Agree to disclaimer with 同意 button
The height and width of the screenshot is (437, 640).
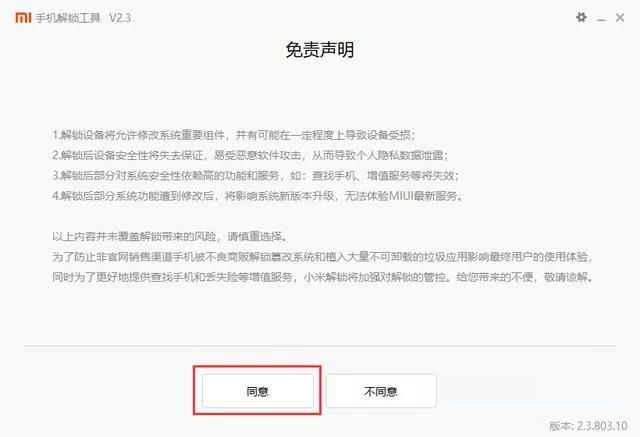click(x=258, y=391)
